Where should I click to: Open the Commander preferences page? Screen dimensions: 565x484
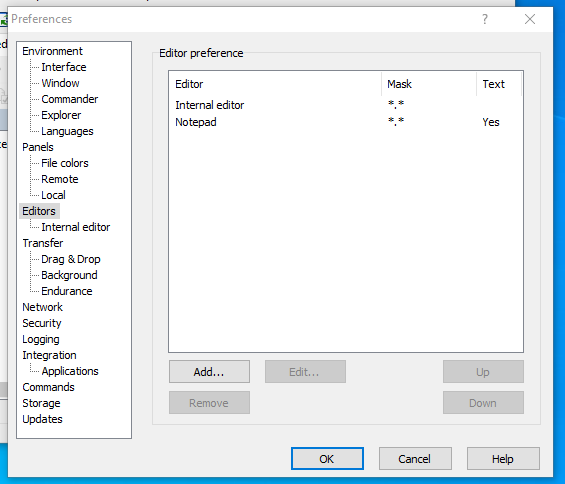(x=70, y=99)
